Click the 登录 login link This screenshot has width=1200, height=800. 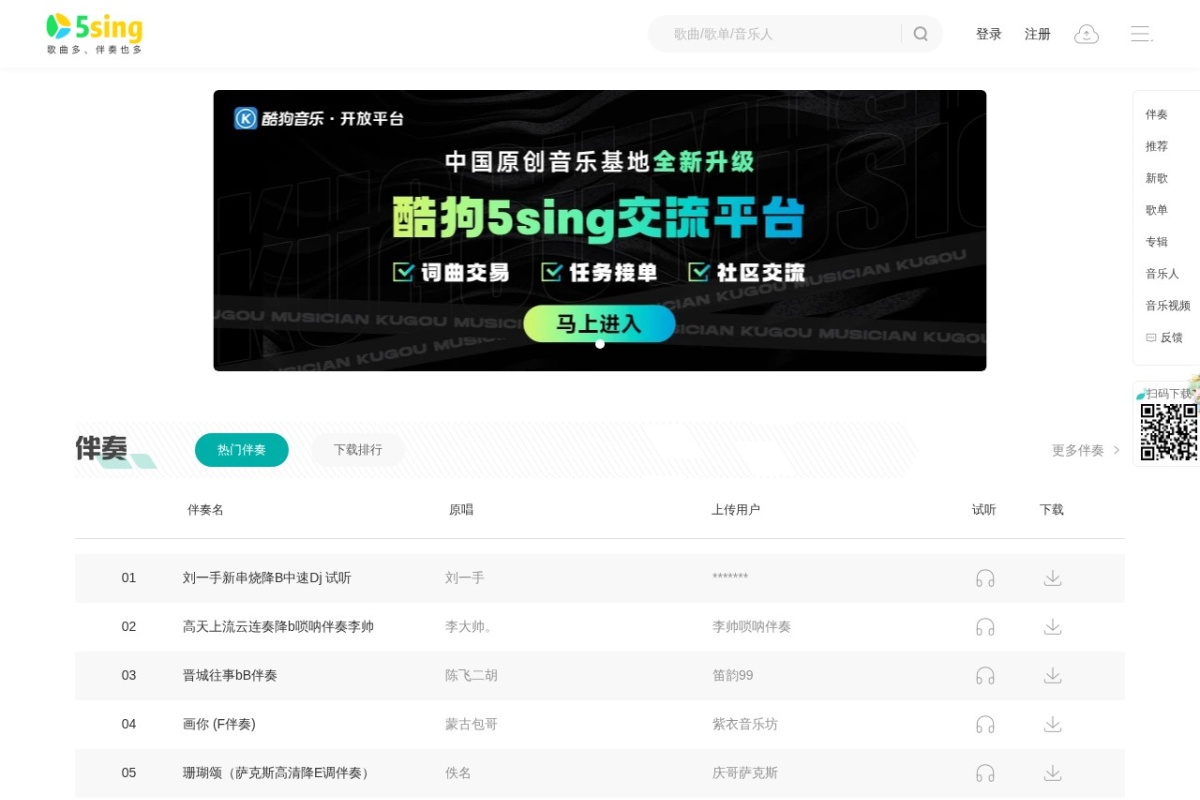[x=988, y=33]
